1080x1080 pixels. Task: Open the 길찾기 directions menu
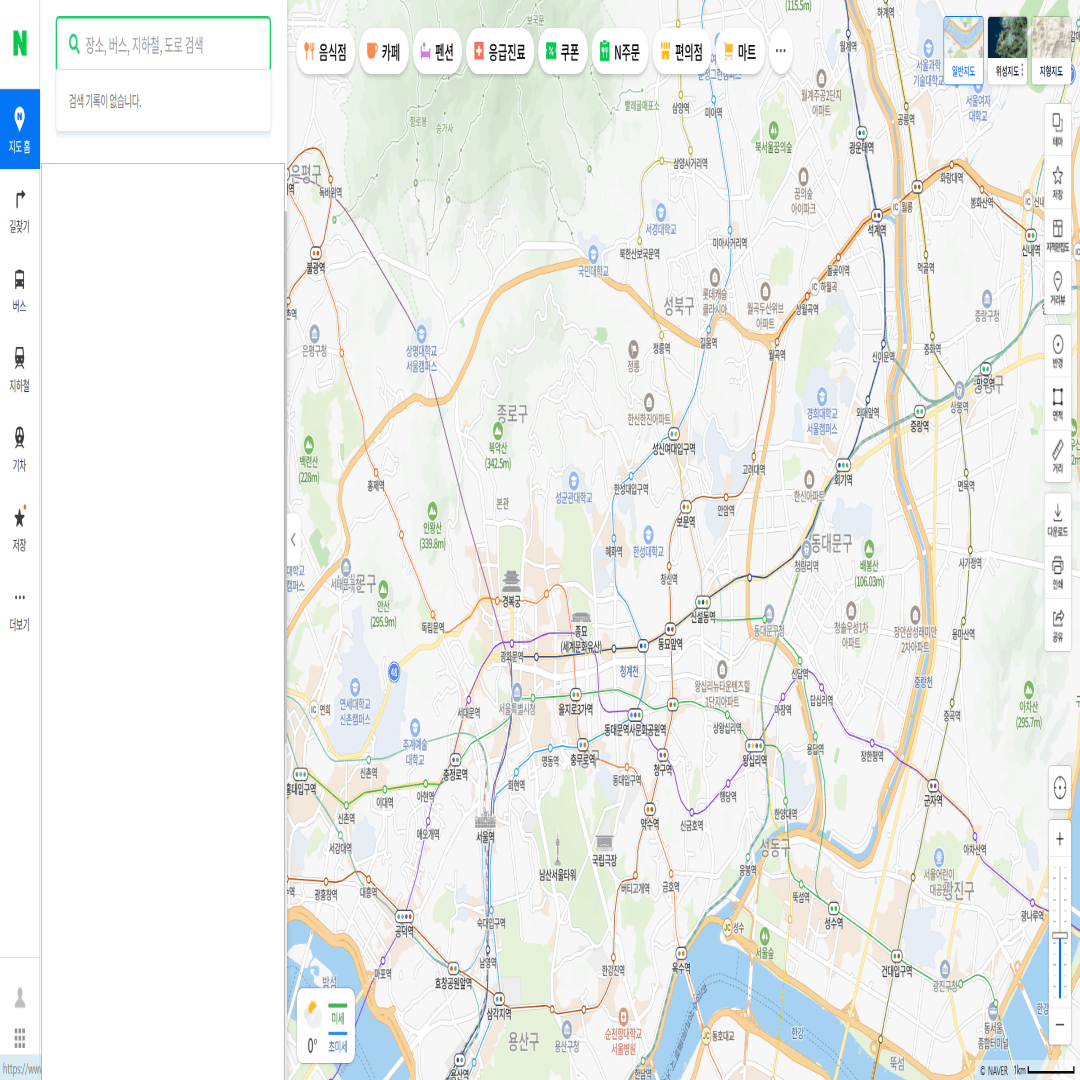tap(20, 211)
